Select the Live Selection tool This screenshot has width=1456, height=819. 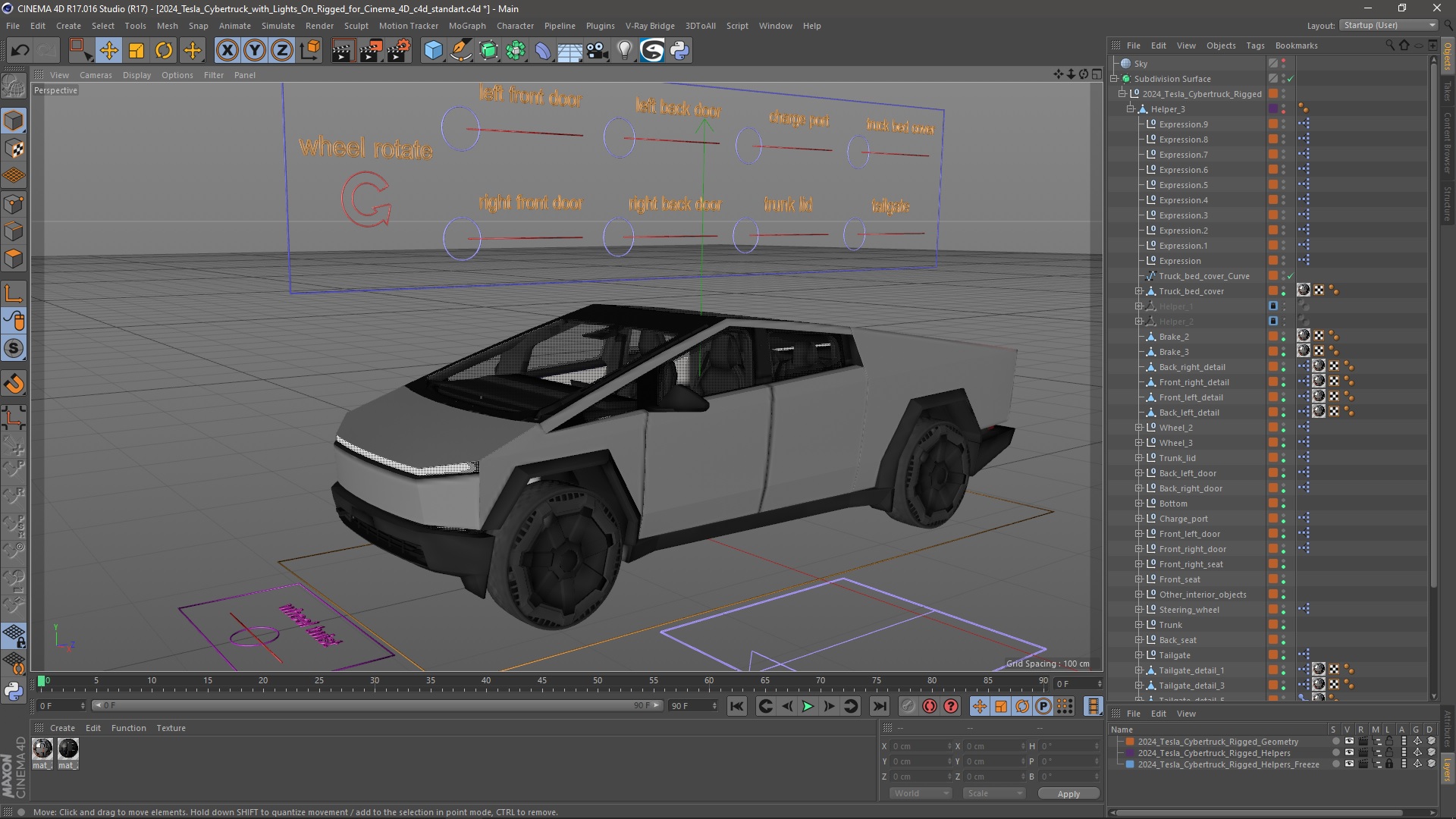coord(80,51)
